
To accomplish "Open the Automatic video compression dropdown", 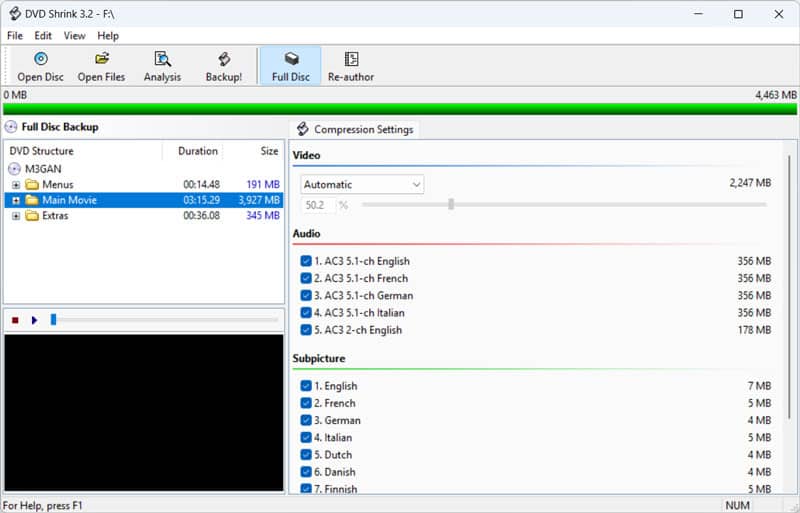I will coord(362,185).
